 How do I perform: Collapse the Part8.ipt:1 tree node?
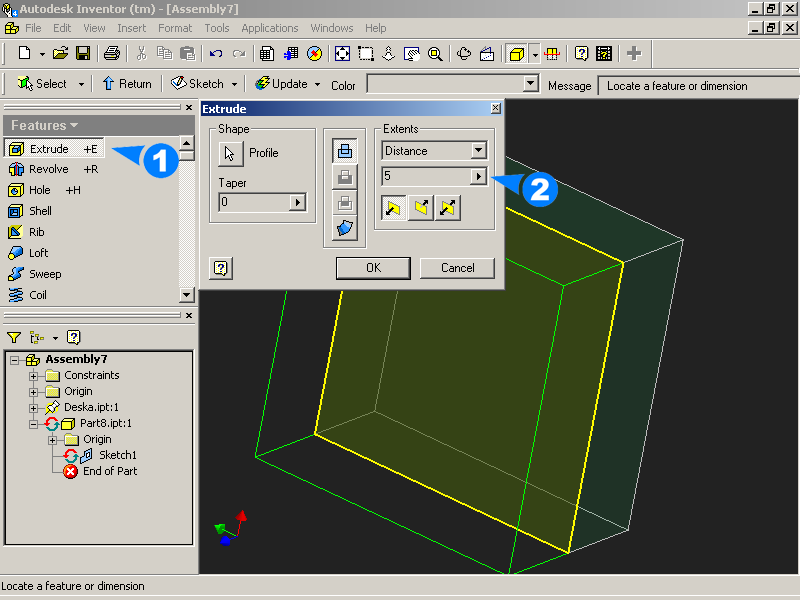[x=34, y=424]
